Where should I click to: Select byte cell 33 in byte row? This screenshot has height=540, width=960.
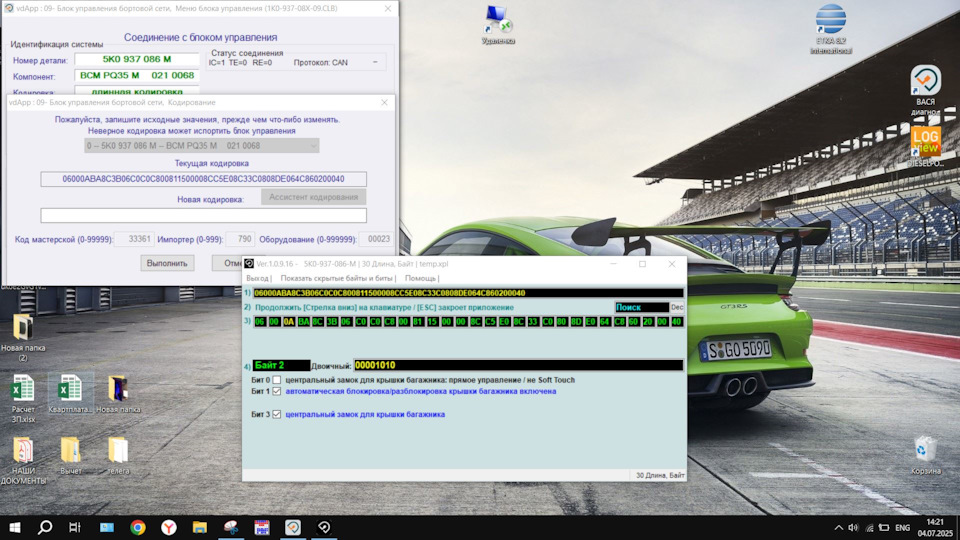(x=533, y=321)
